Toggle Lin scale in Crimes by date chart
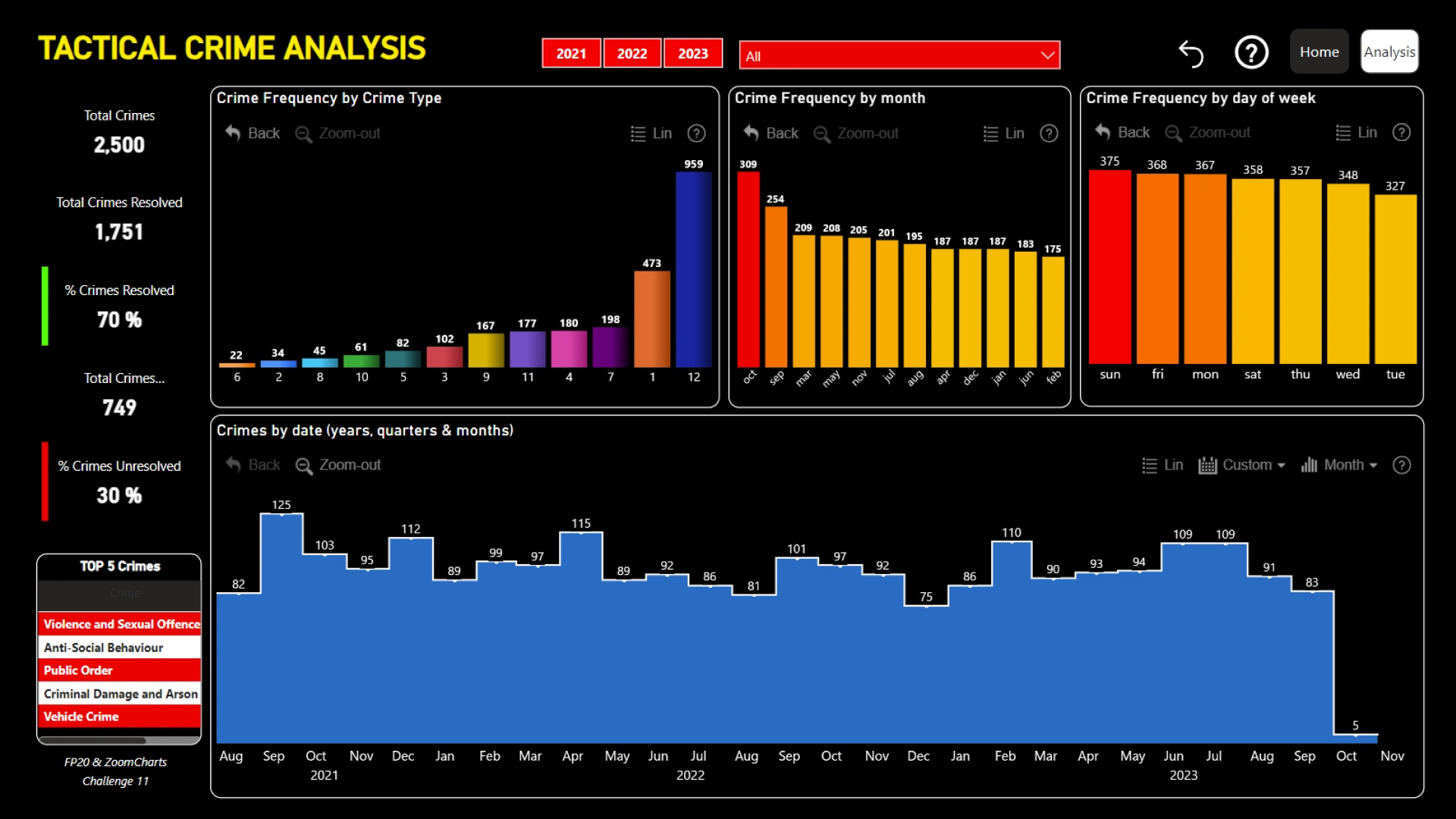The image size is (1456, 819). [x=1163, y=465]
